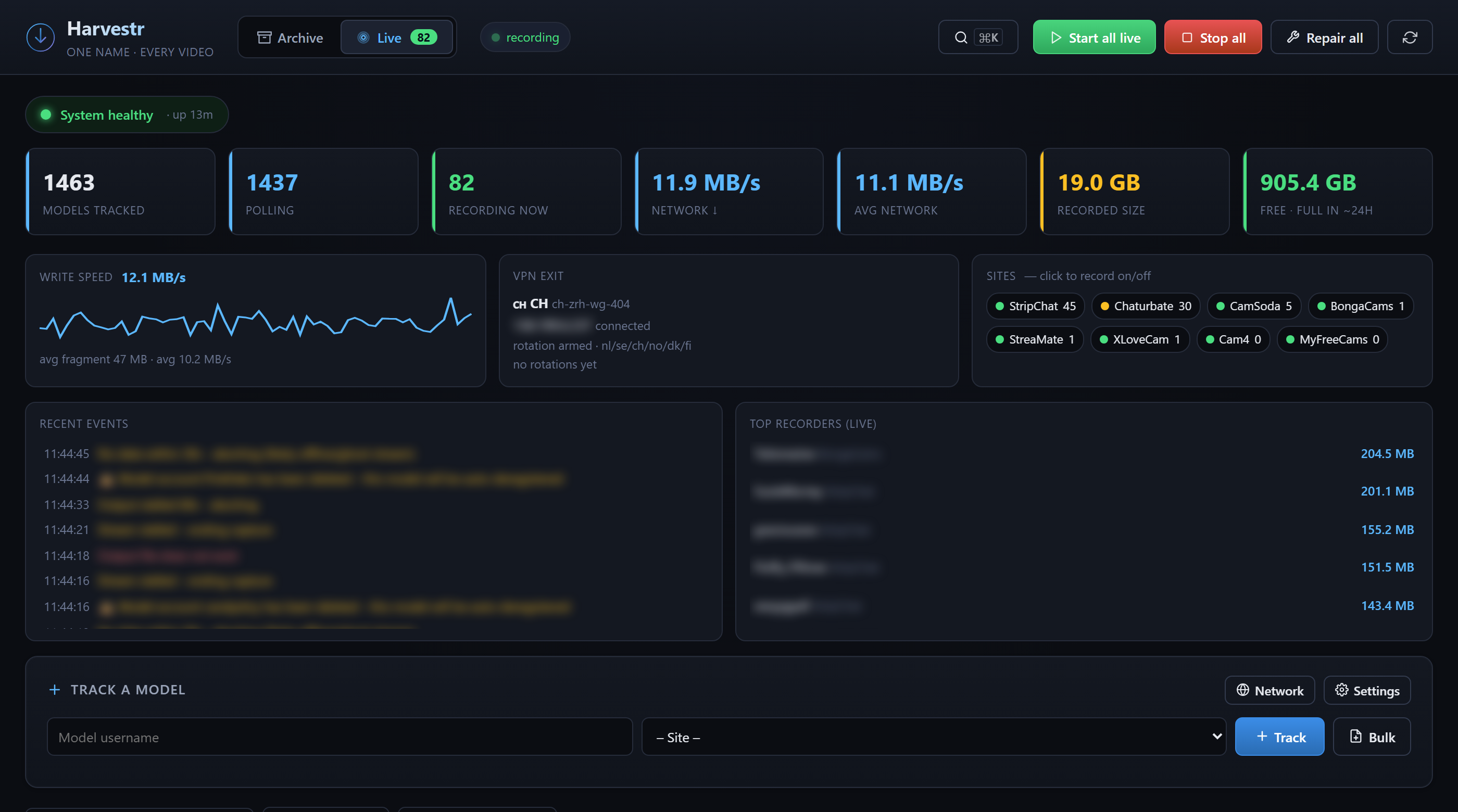Click the green System healthy status dot
Screen dimensions: 1458x812
coord(46,115)
